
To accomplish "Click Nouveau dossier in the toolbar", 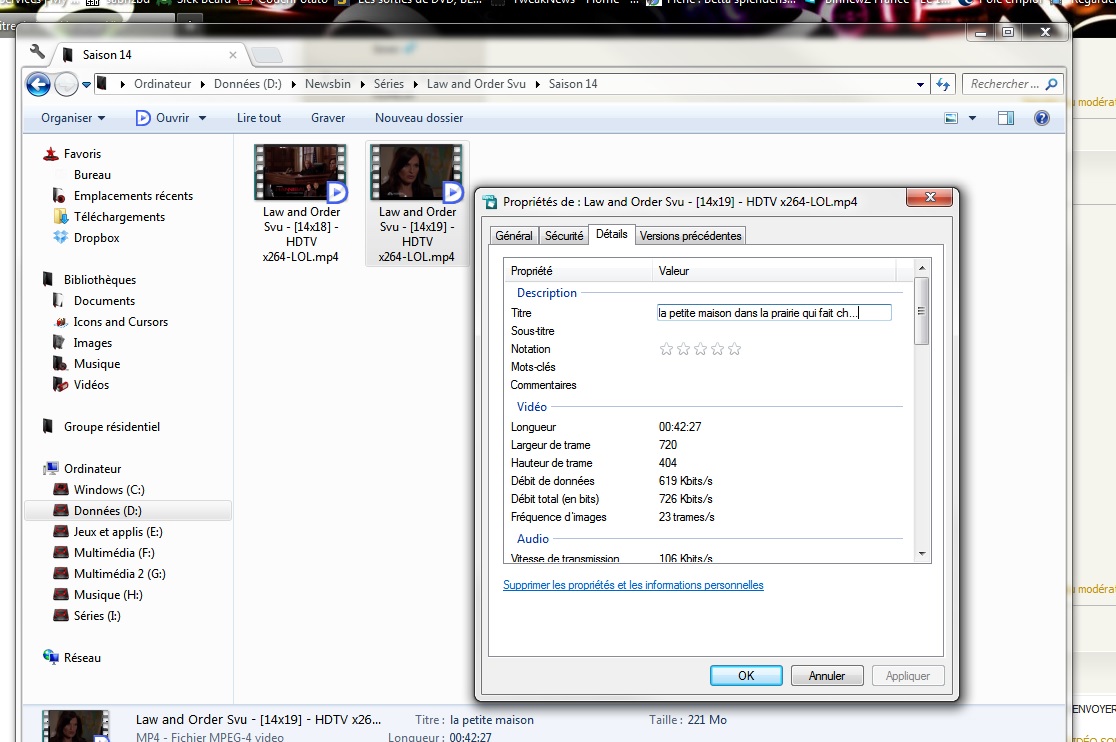I will pos(419,118).
